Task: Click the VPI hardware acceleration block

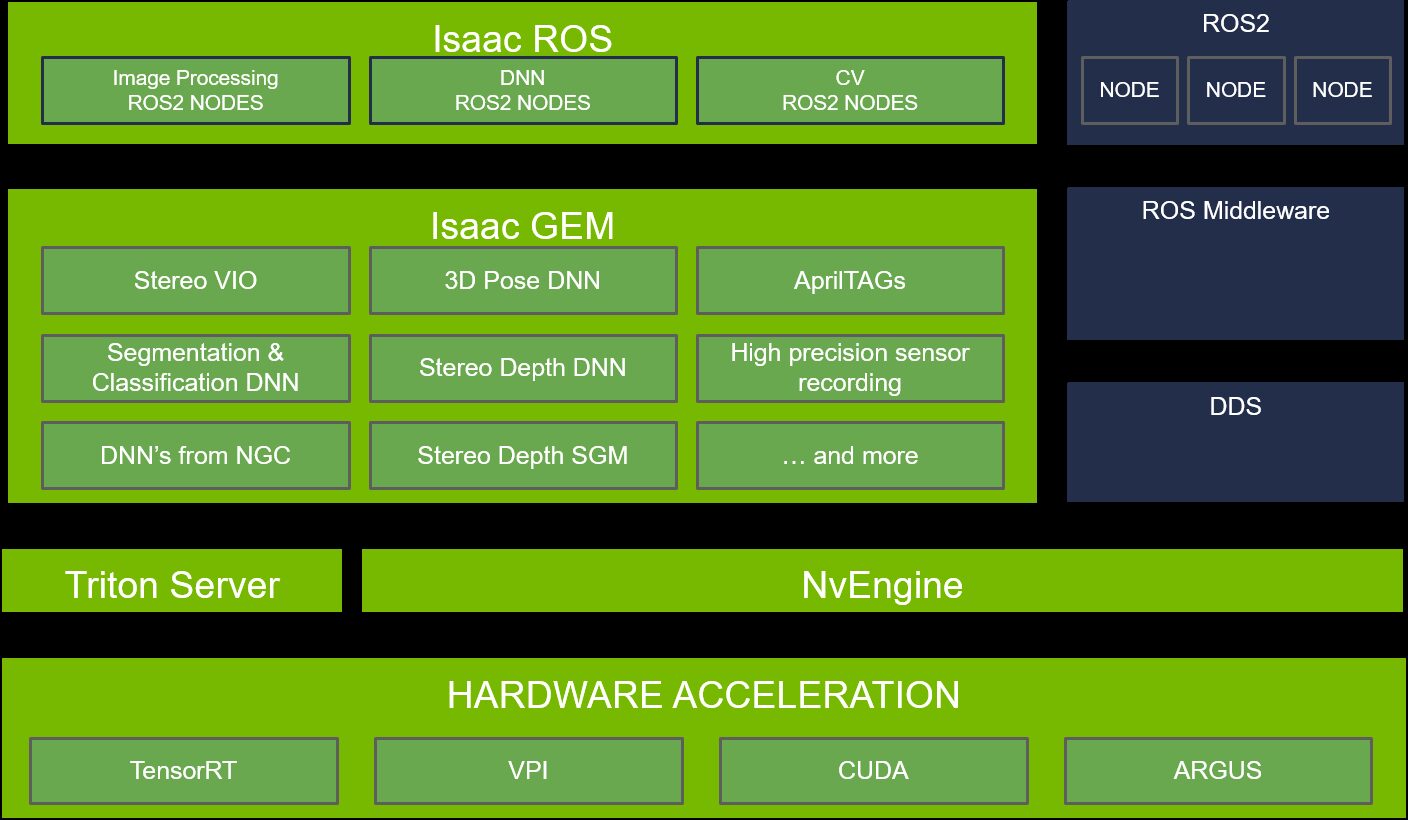Action: pyautogui.click(x=528, y=771)
